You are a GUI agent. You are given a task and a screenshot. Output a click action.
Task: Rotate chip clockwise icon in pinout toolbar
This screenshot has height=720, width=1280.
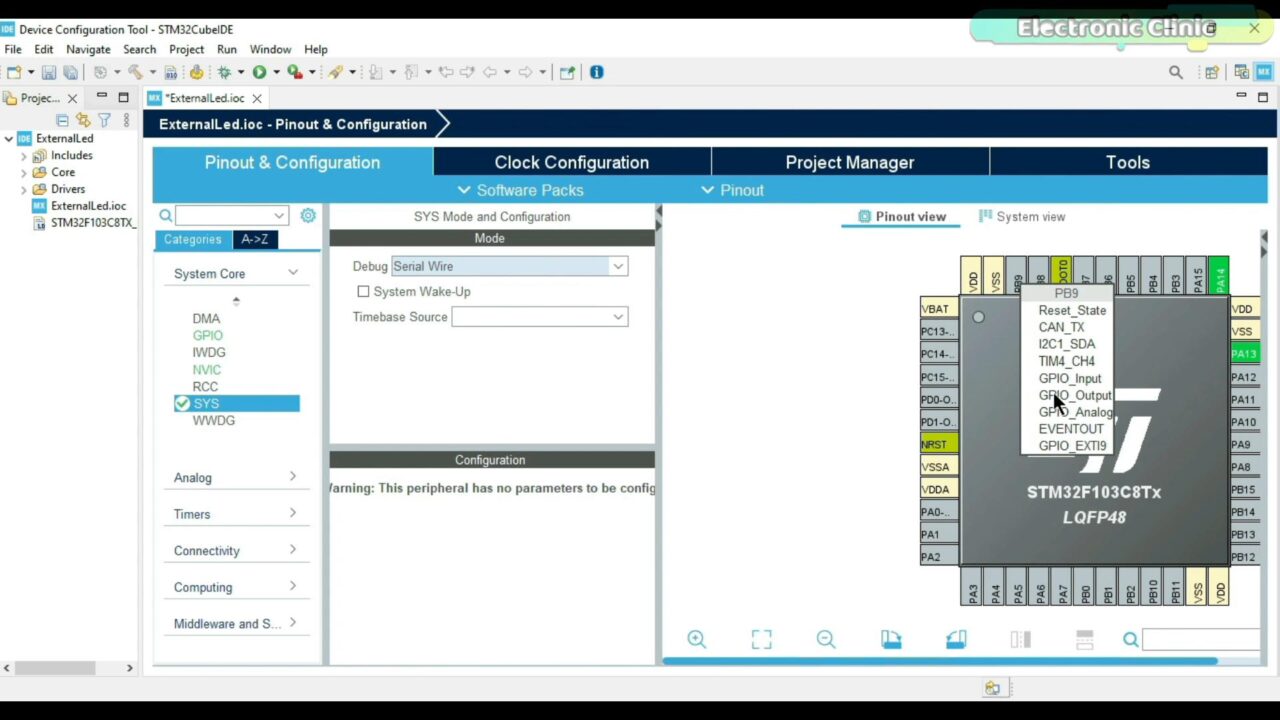(891, 639)
